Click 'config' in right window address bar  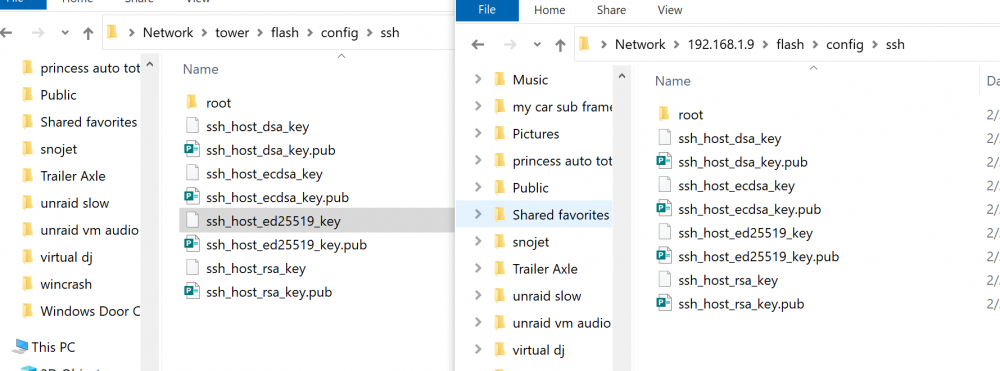pyautogui.click(x=845, y=45)
